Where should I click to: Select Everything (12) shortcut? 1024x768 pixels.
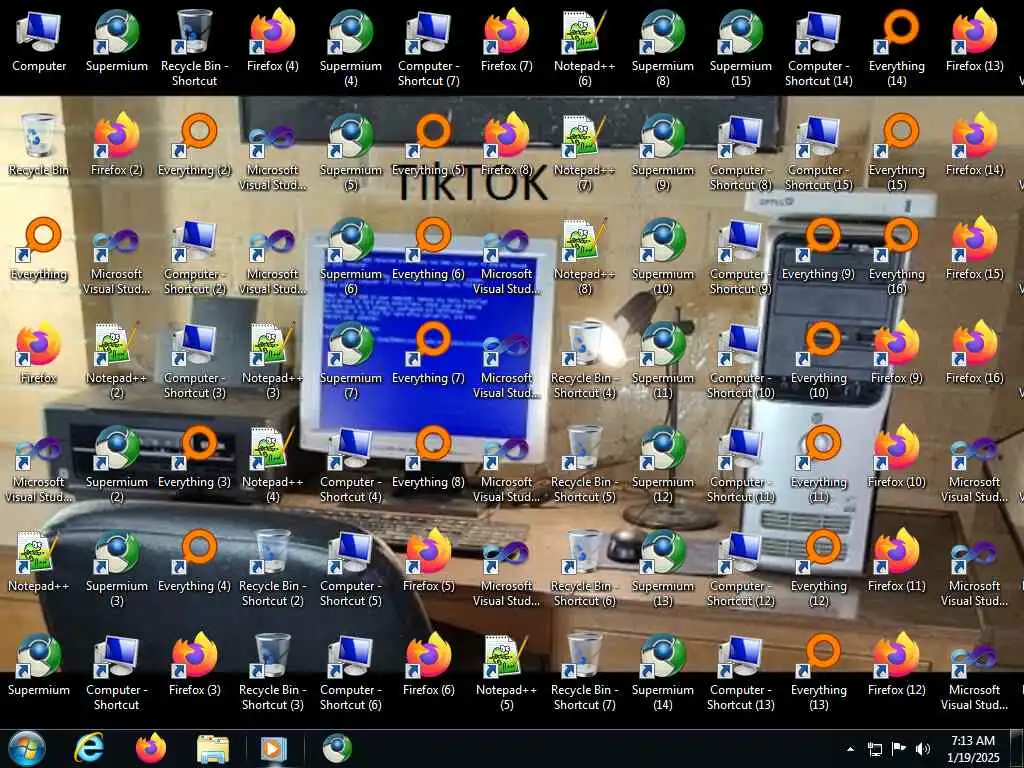819,568
